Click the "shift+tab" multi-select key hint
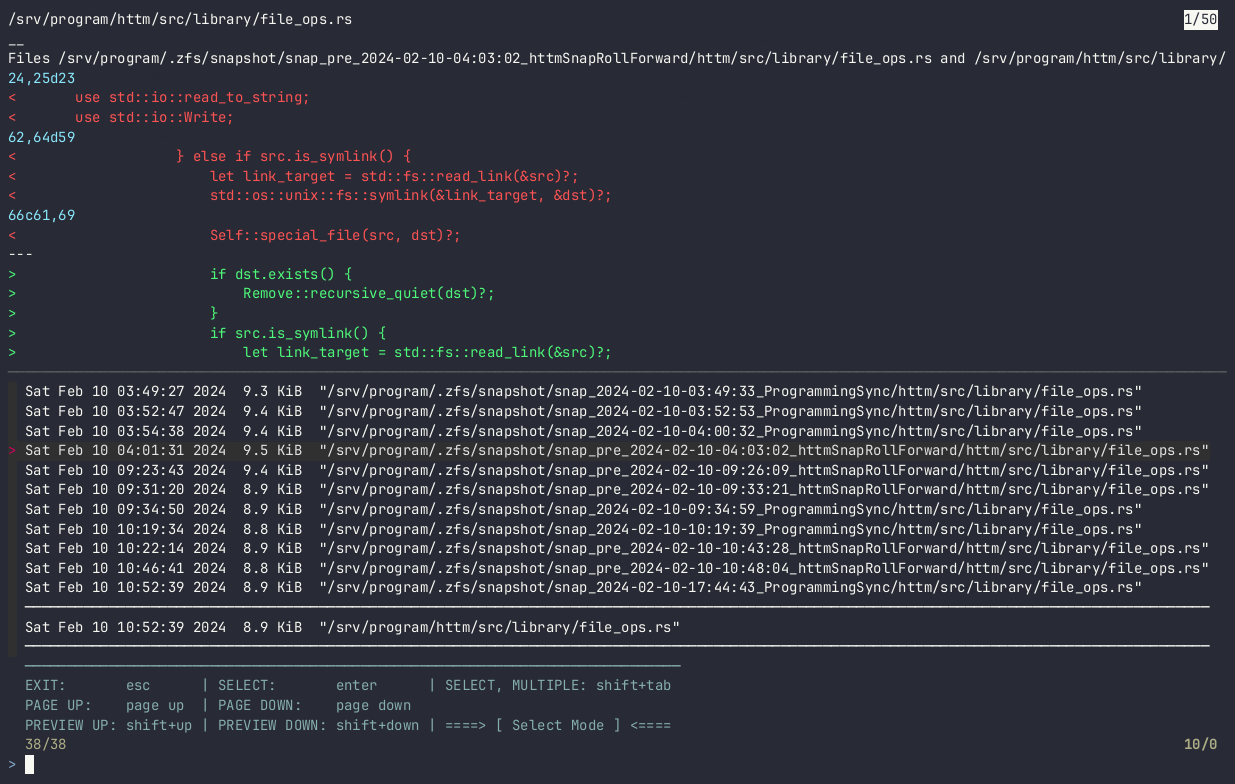The height and width of the screenshot is (784, 1235). click(633, 686)
